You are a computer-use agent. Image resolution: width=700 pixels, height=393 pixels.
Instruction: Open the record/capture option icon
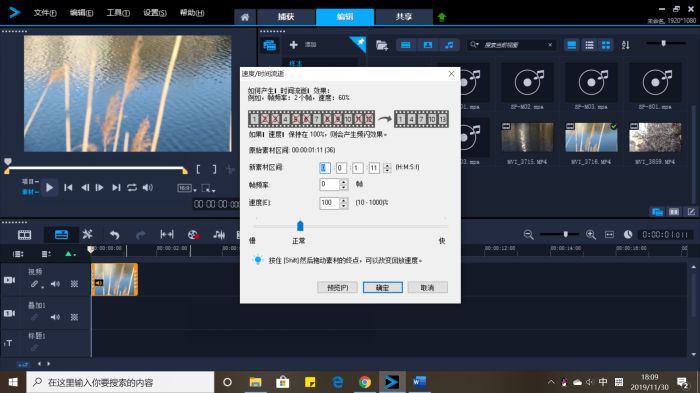click(193, 234)
